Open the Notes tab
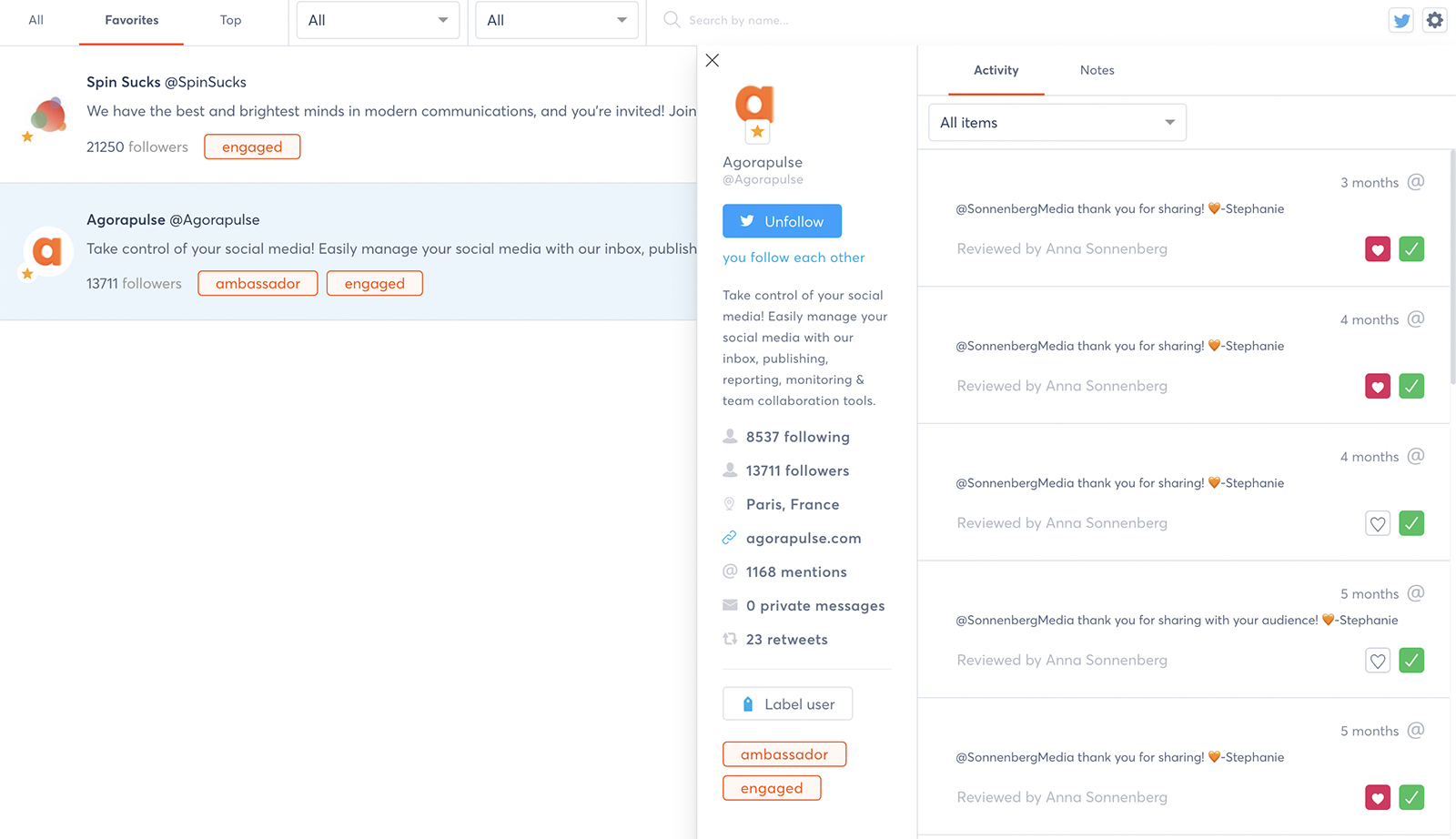Screen dimensions: 1456x839 coord(1097,70)
